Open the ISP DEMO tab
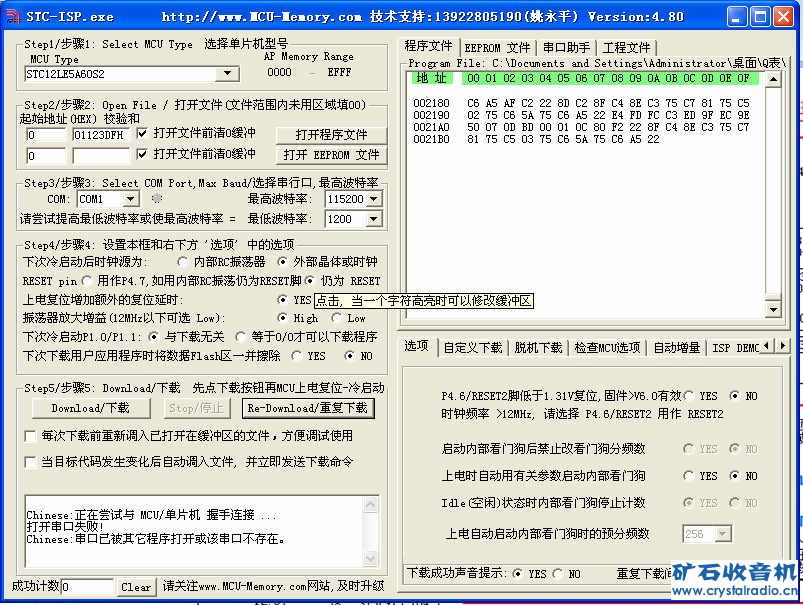 pos(735,348)
